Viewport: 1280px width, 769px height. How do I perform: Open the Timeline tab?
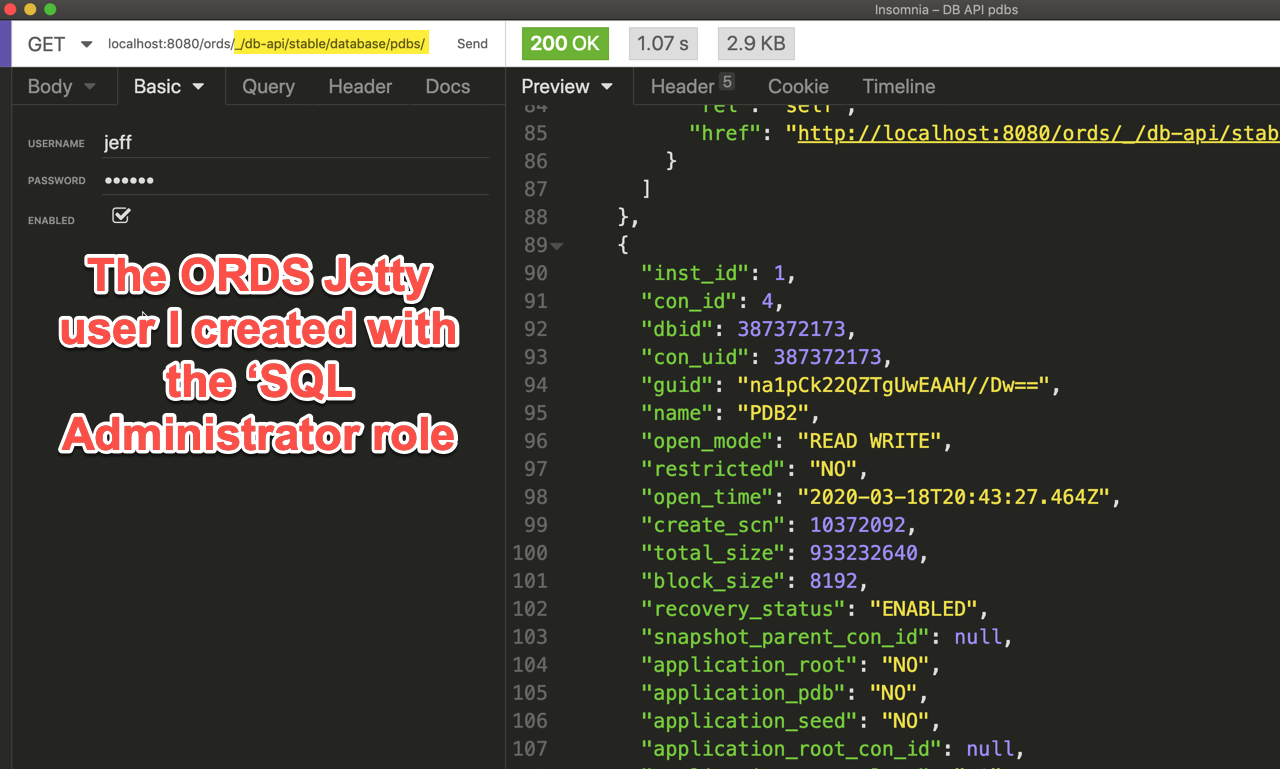pyautogui.click(x=898, y=87)
